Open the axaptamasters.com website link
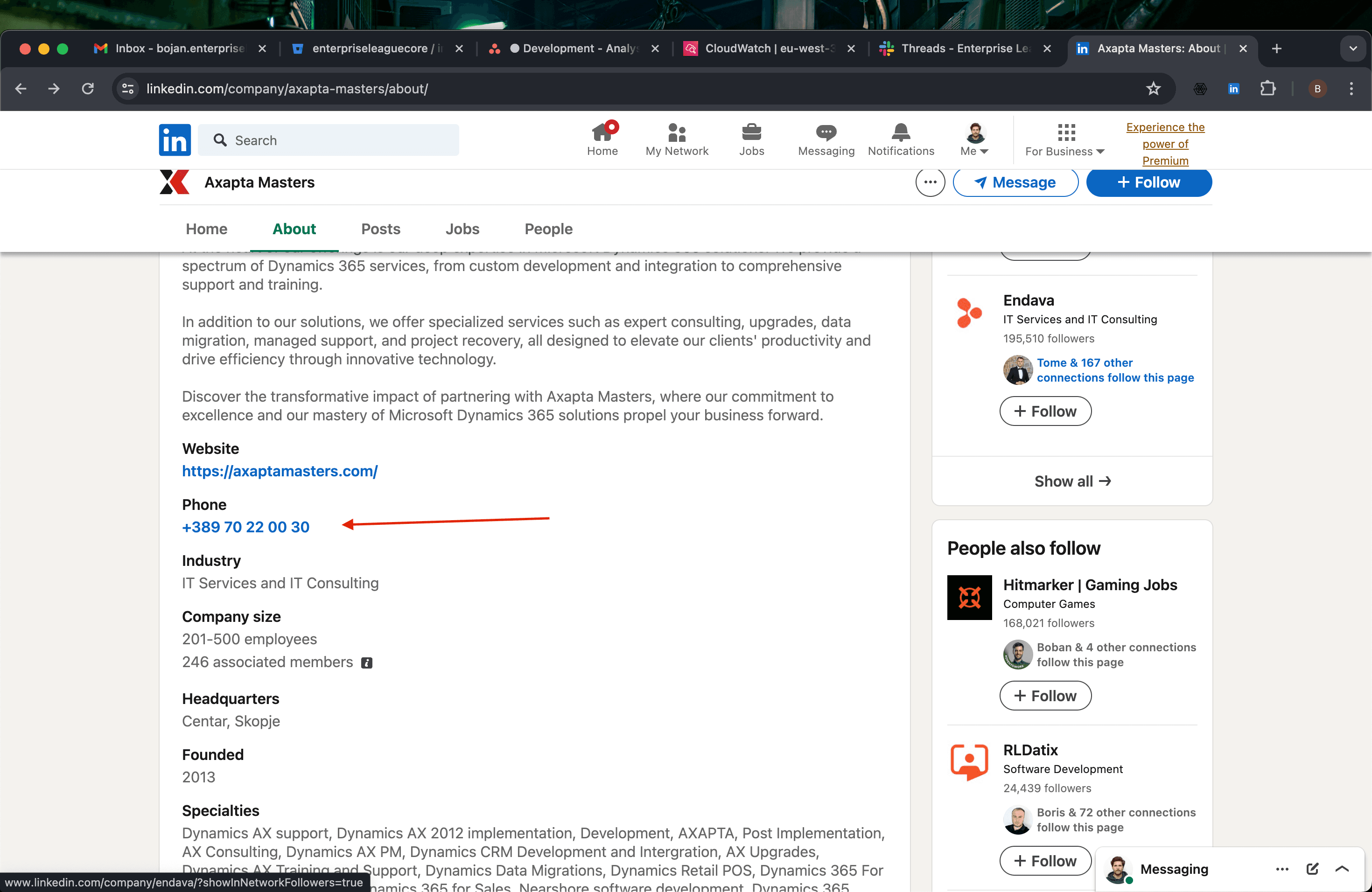Screen dimensions: 1372x892 tap(280, 471)
